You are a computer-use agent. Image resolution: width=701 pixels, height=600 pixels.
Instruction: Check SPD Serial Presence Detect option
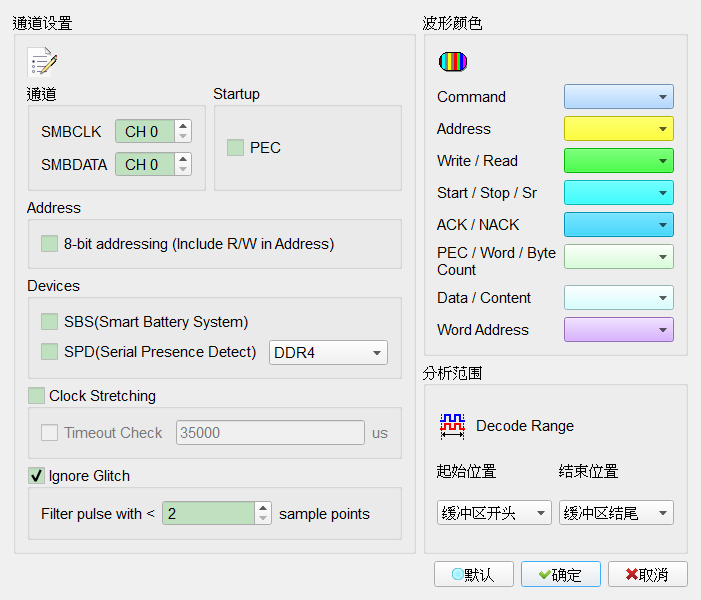50,352
